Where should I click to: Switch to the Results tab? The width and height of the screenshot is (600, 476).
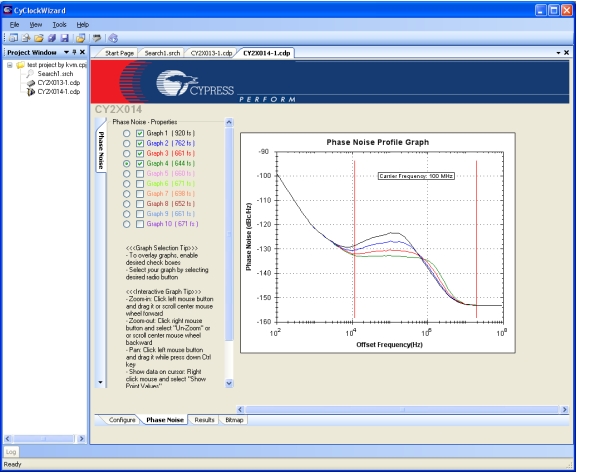pos(205,420)
